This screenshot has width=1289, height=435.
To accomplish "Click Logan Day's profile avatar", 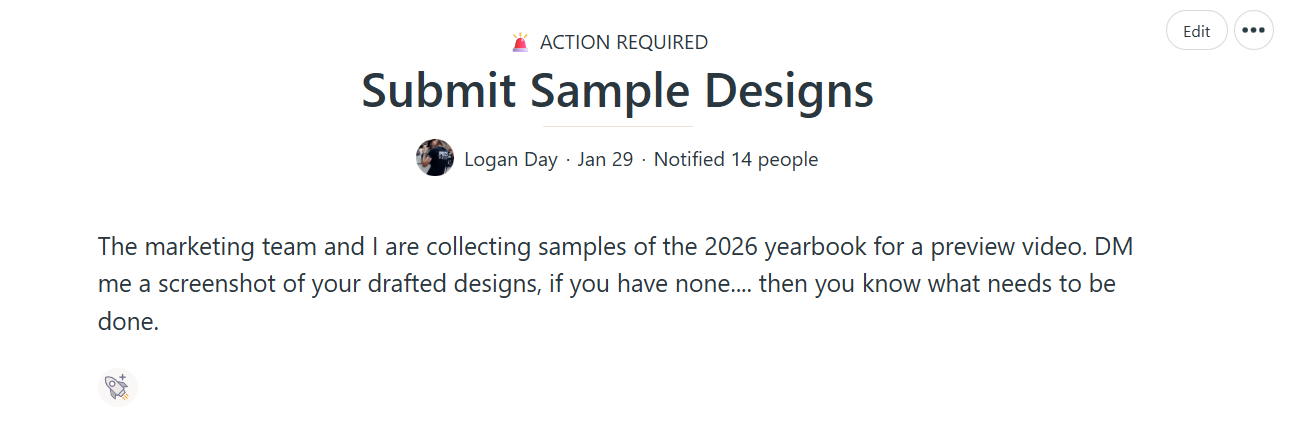I will click(x=435, y=158).
